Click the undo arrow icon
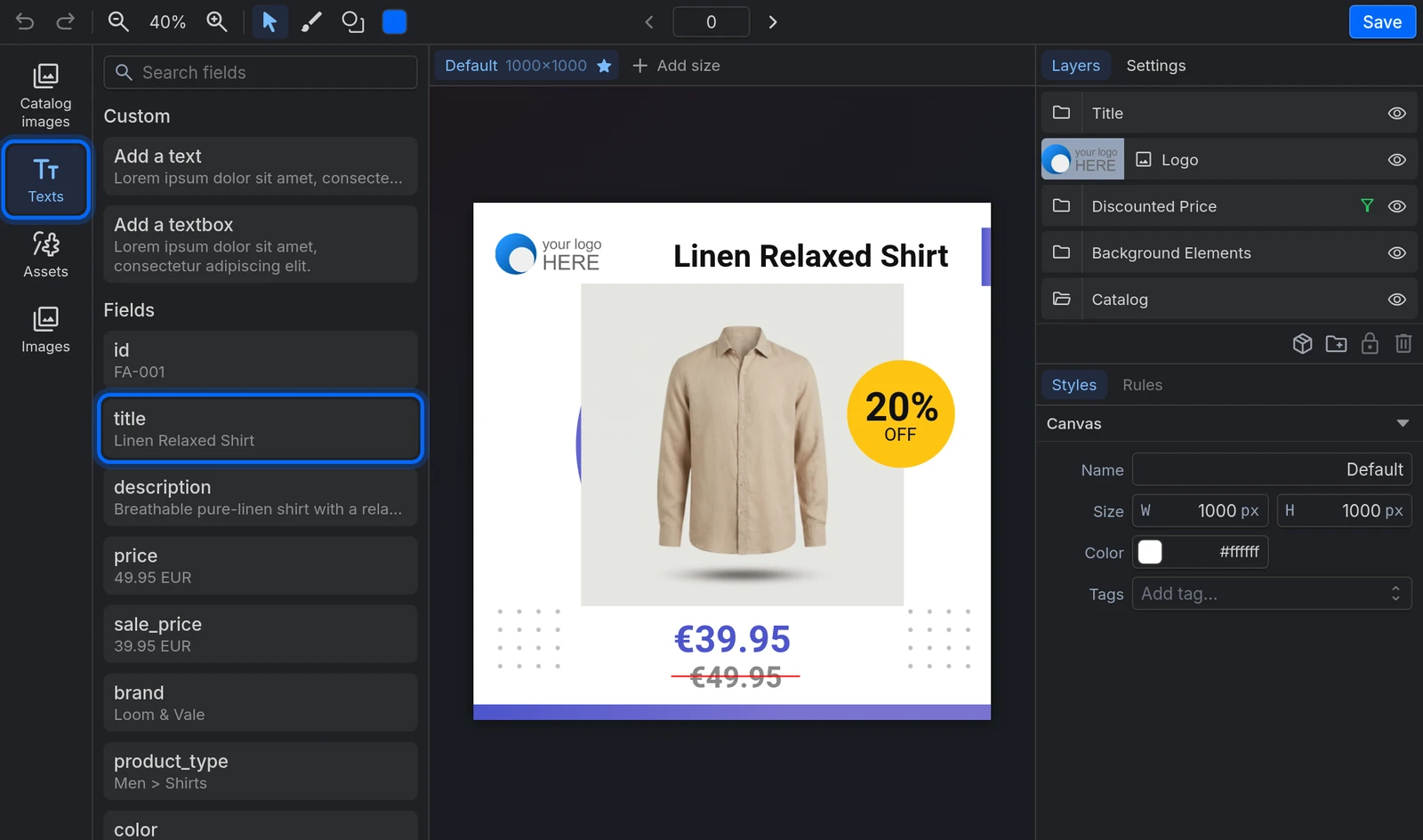The width and height of the screenshot is (1423, 840). click(x=25, y=22)
